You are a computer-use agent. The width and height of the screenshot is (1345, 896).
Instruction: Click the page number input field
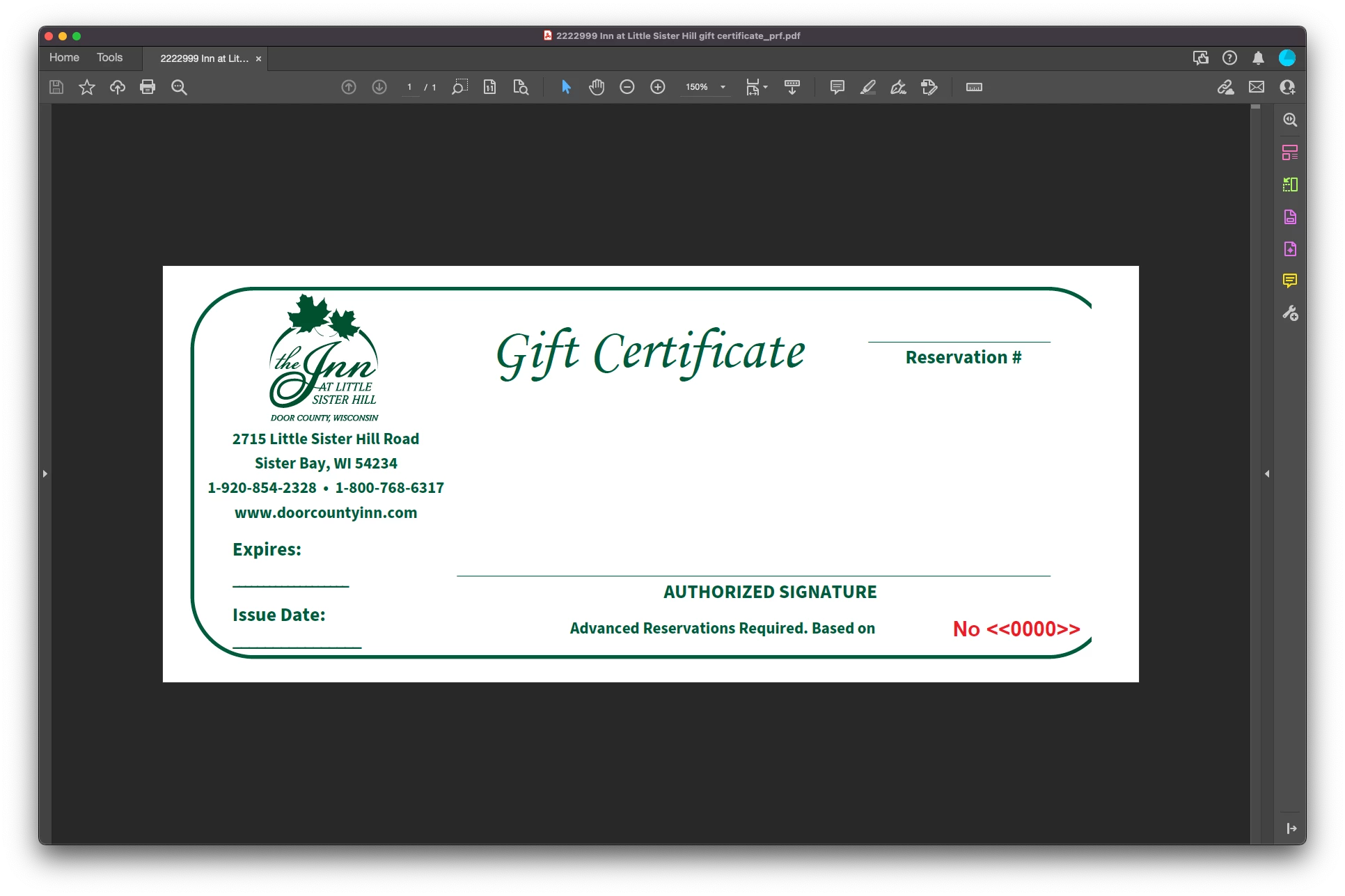click(410, 87)
